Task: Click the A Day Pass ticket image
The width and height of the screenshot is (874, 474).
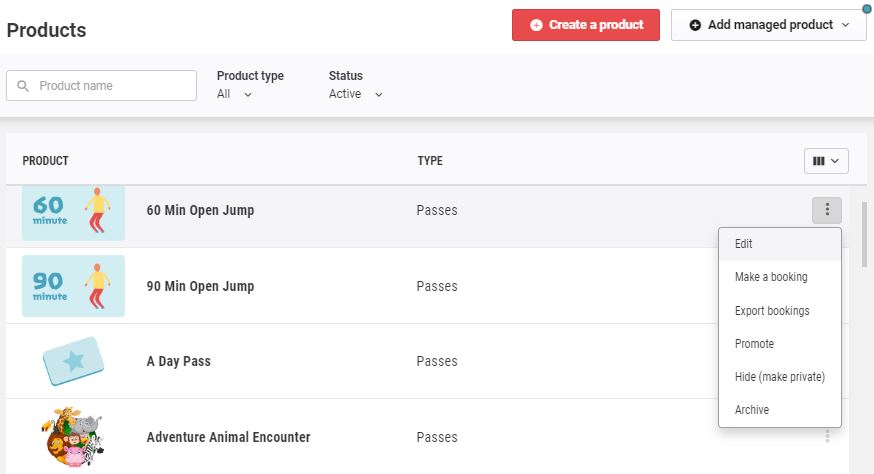Action: [74, 361]
